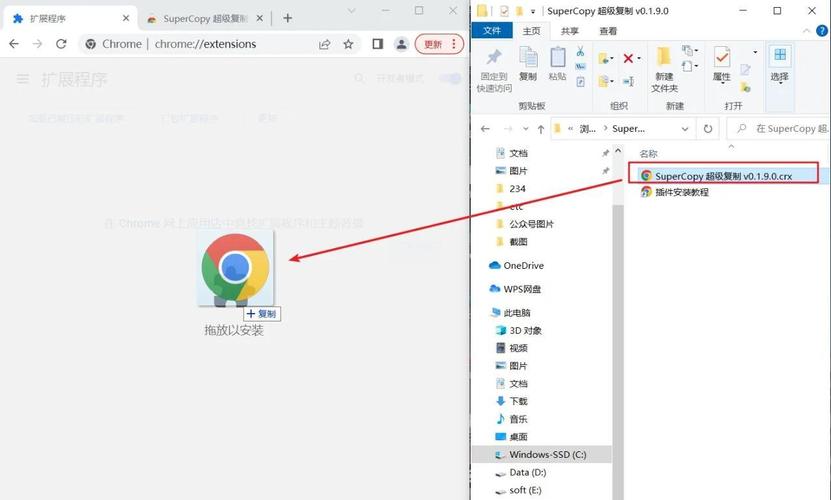The width and height of the screenshot is (831, 500).
Task: Go back in File Explorer
Action: click(x=485, y=129)
